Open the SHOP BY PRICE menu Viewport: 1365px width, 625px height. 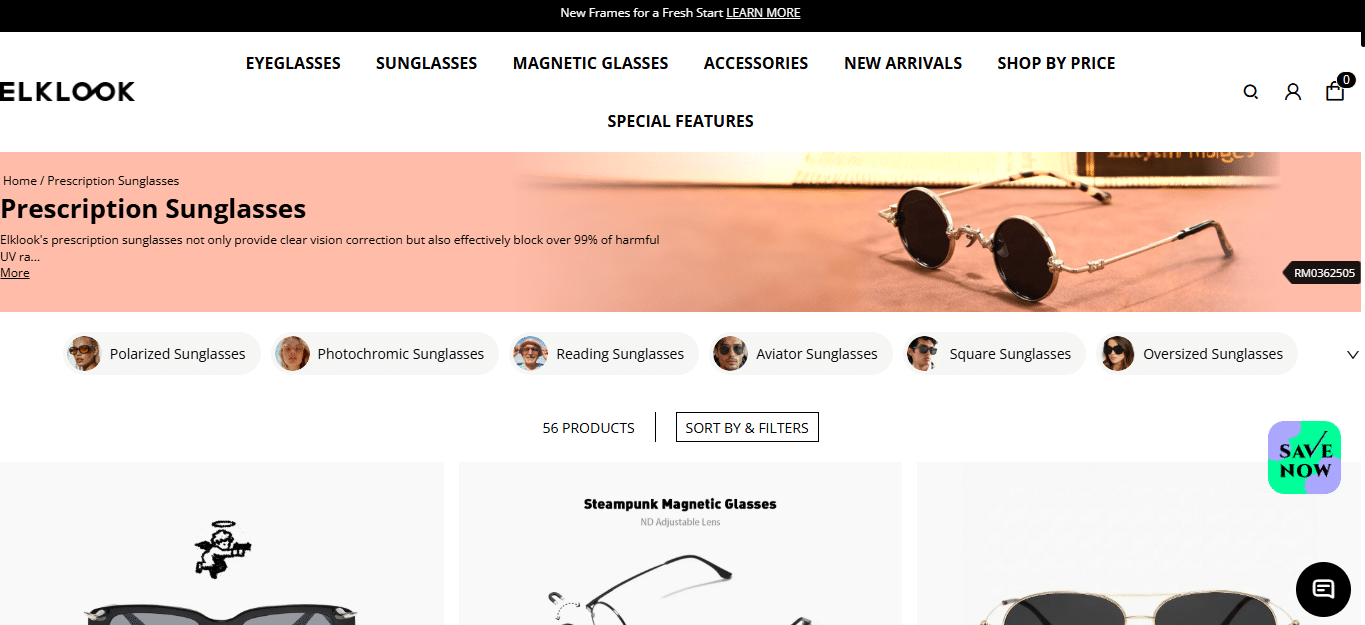point(1056,63)
